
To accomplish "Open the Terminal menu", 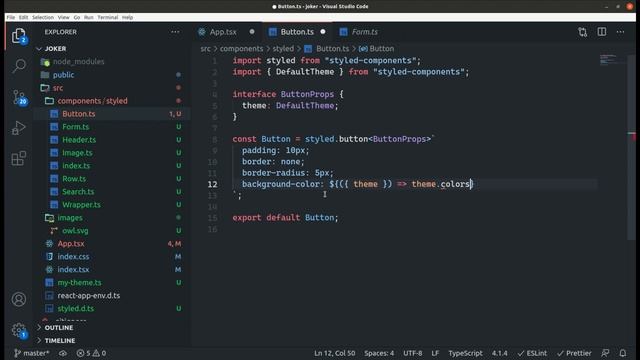I will 108,17.
